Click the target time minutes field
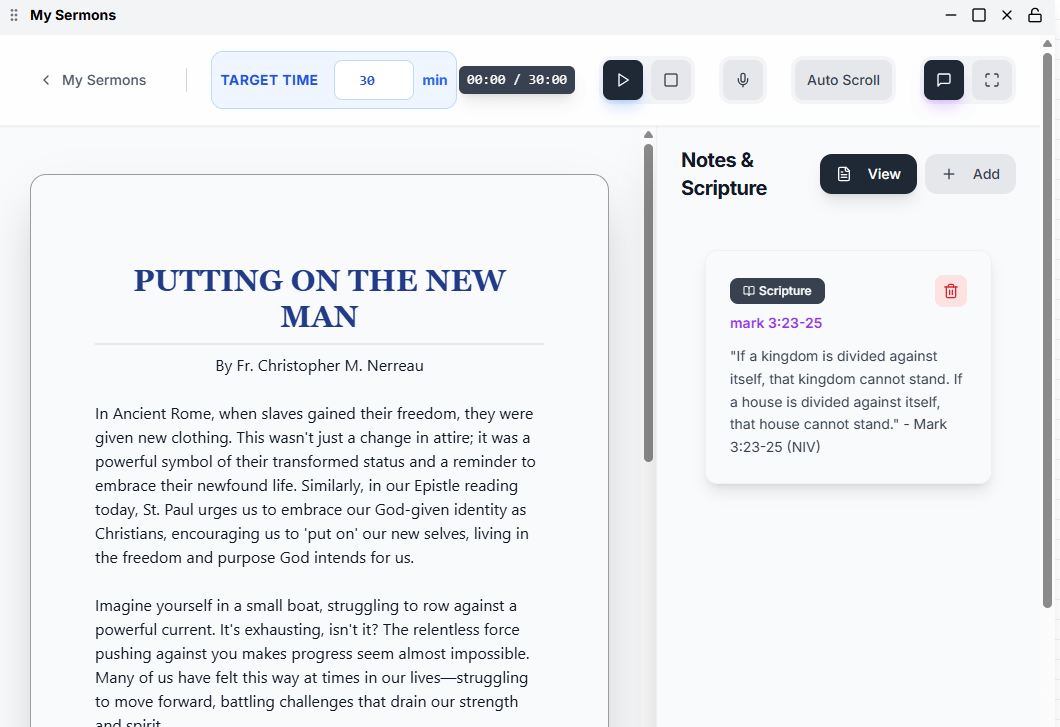This screenshot has width=1060, height=727. [374, 80]
